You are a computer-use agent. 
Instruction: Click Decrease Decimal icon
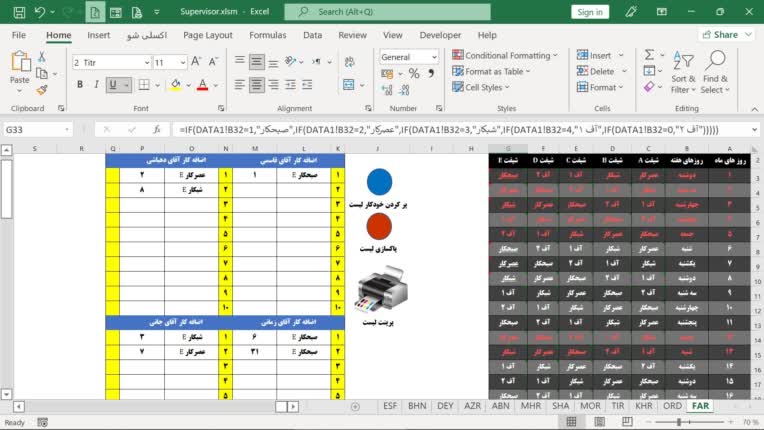[x=404, y=90]
